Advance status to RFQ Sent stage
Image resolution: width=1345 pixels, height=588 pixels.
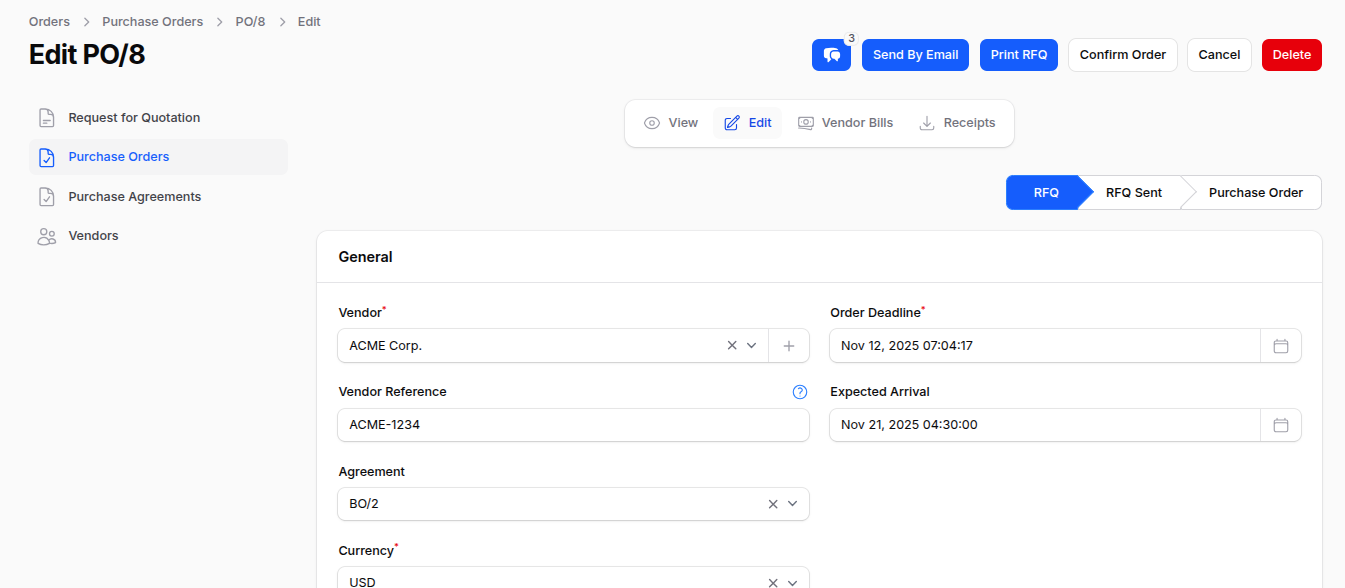point(1133,192)
